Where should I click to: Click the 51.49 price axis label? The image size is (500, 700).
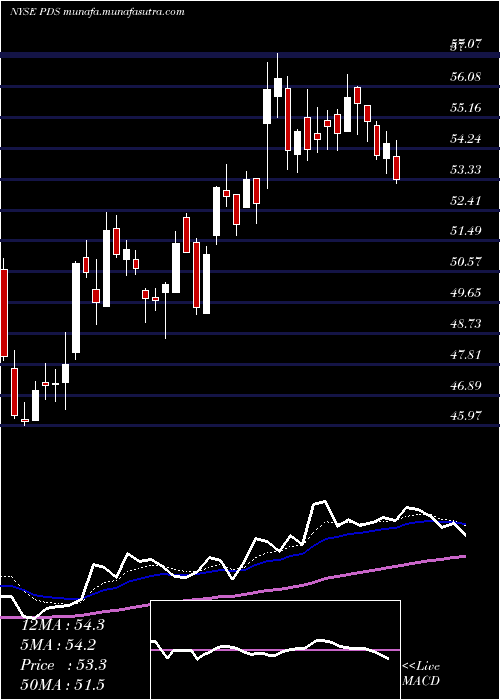(465, 231)
